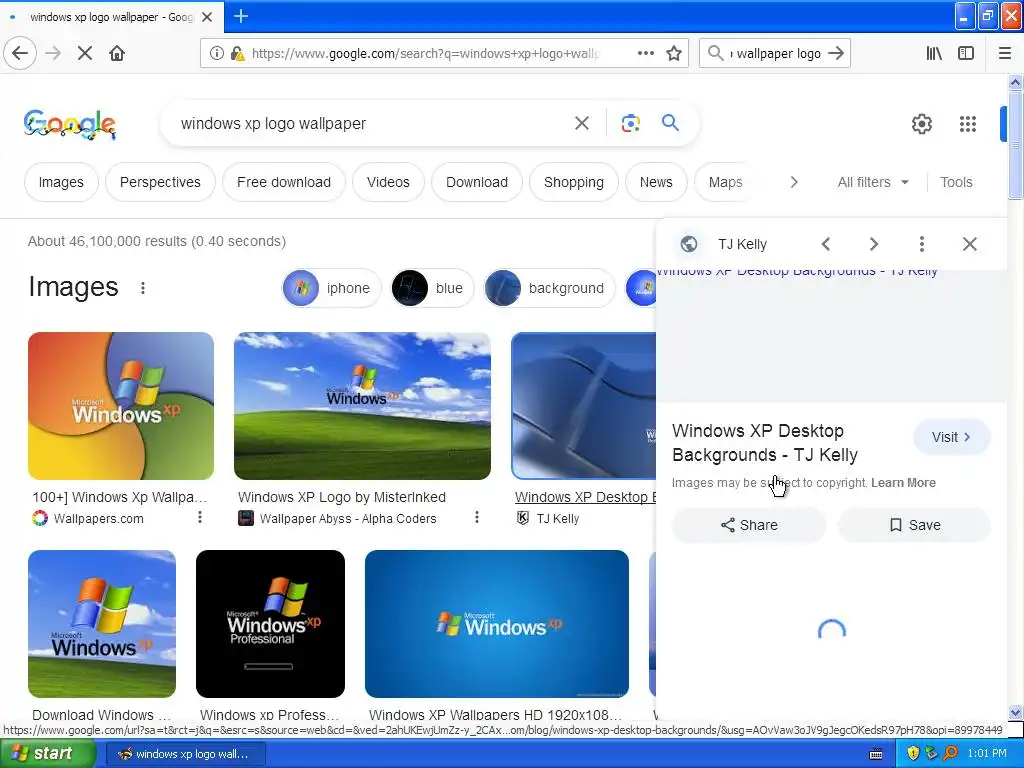The height and width of the screenshot is (768, 1024).
Task: Open 100+ Windows Xp Wallpapers thumbnail
Action: (x=121, y=406)
